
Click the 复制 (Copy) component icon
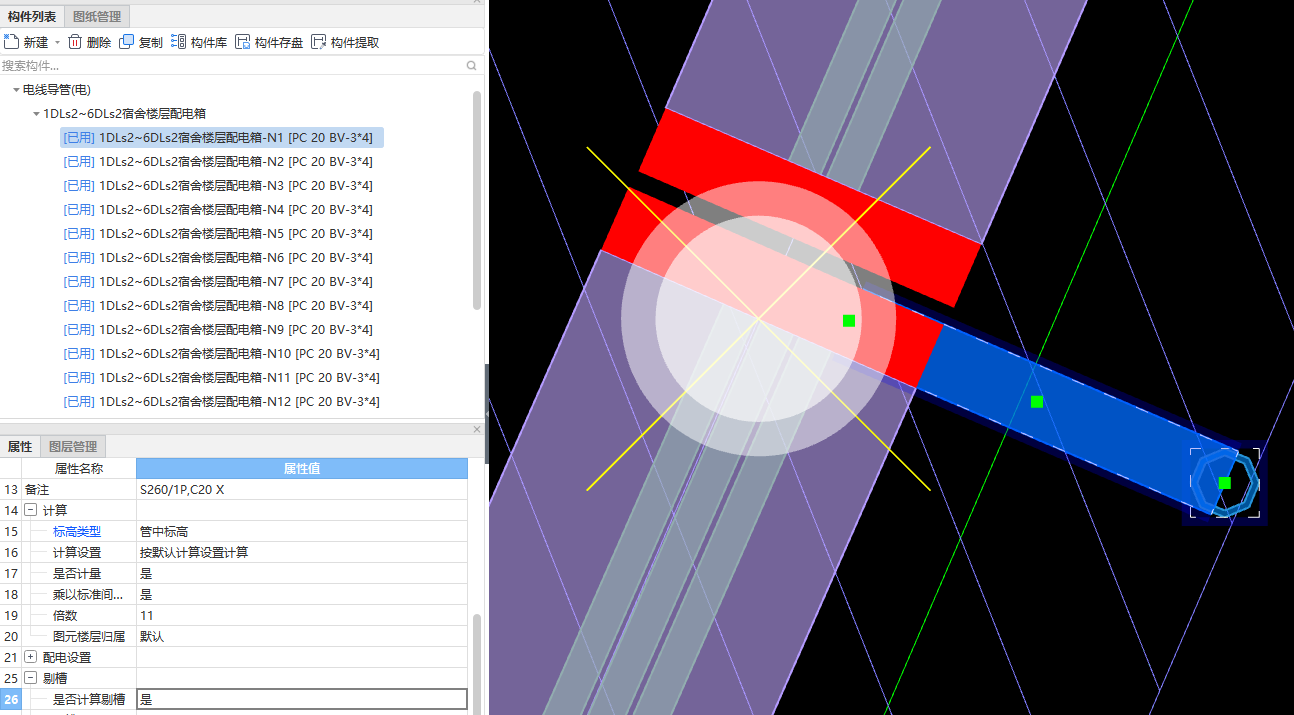(127, 42)
